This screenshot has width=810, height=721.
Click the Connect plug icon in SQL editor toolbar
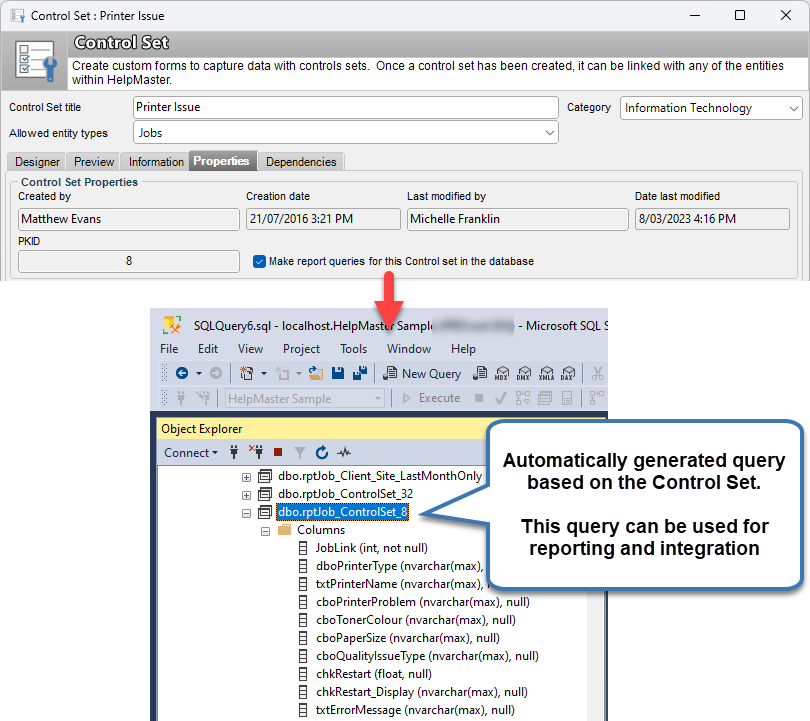[181, 398]
